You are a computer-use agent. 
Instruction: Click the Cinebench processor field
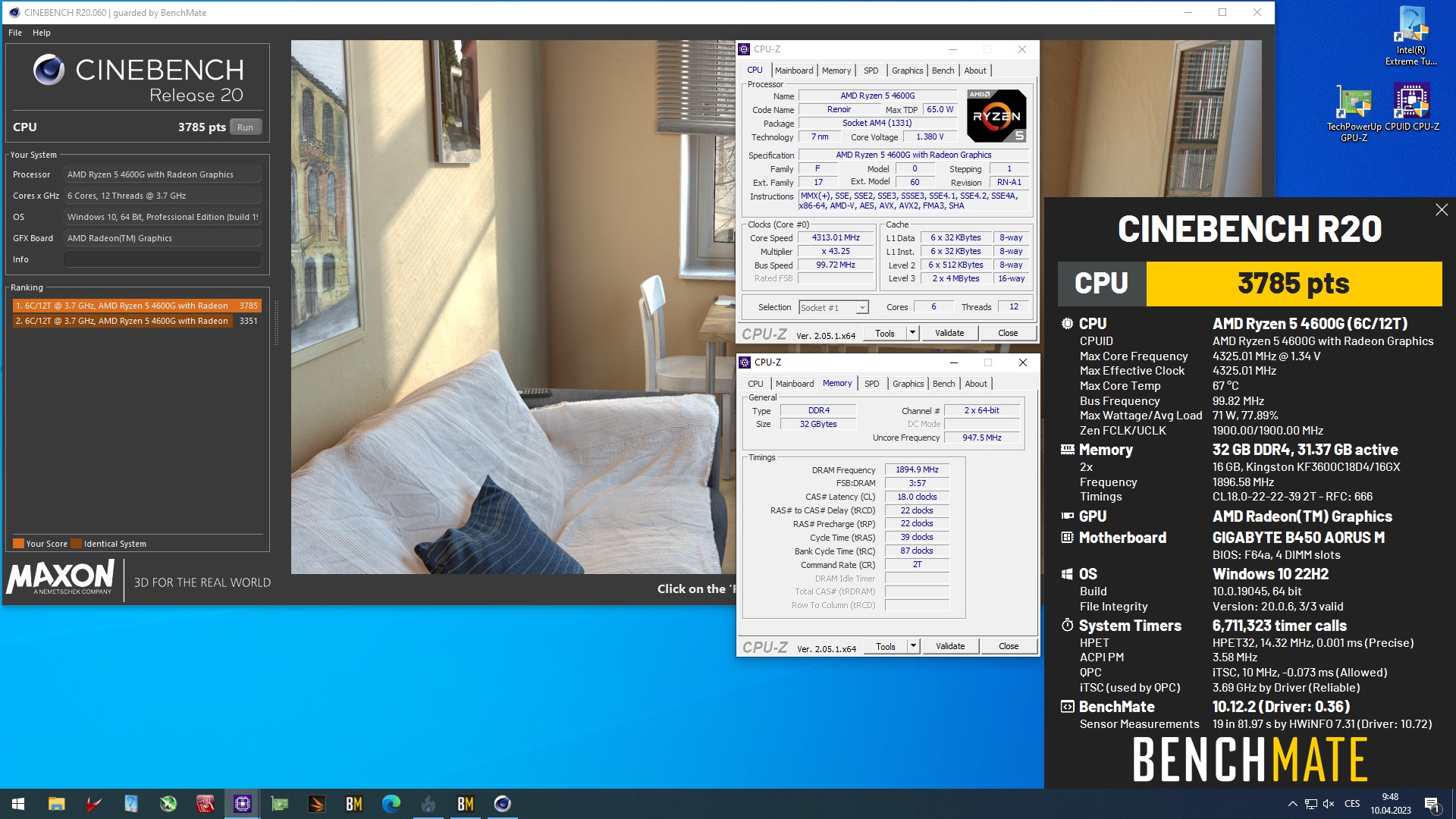[x=162, y=174]
